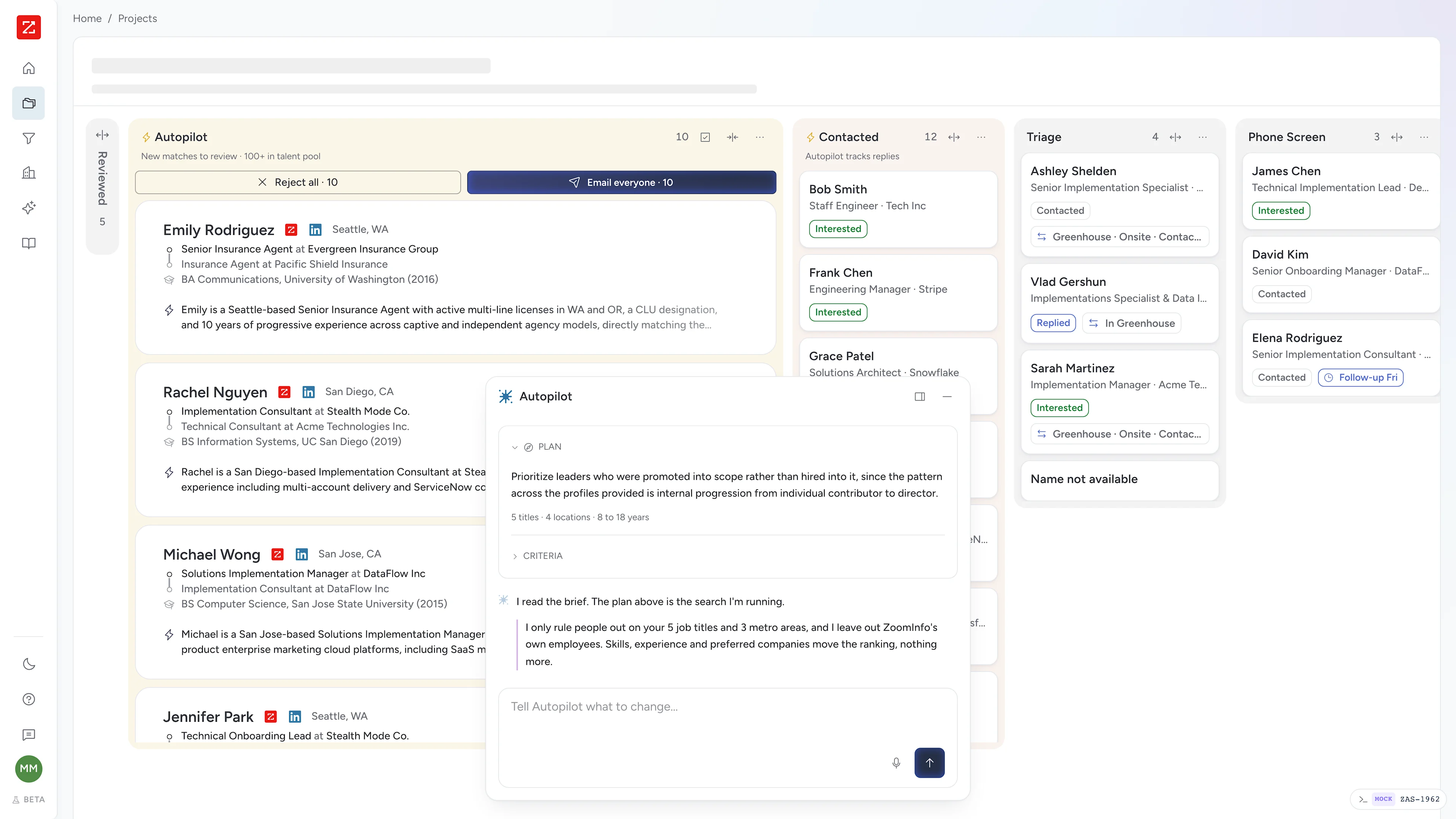This screenshot has height=819, width=1456.
Task: Dock the Autopilot panel to the side
Action: pos(919,397)
